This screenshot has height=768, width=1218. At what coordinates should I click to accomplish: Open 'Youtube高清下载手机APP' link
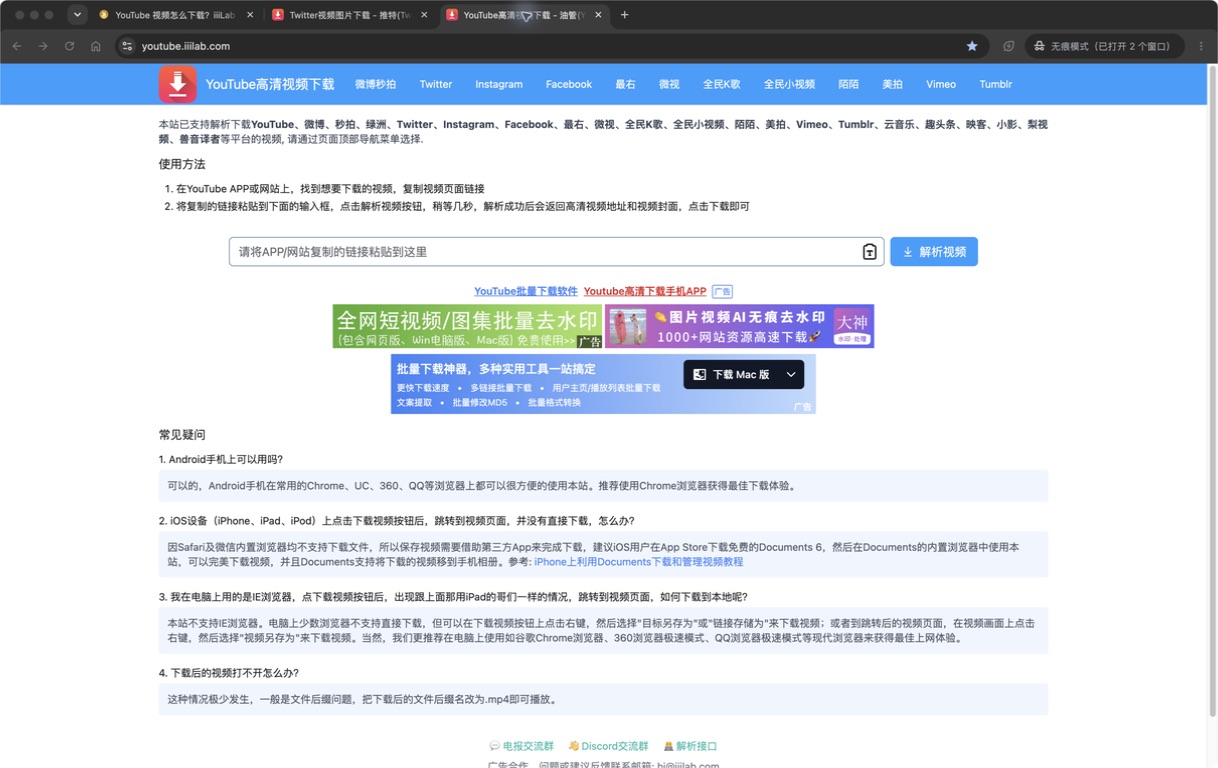(x=645, y=291)
